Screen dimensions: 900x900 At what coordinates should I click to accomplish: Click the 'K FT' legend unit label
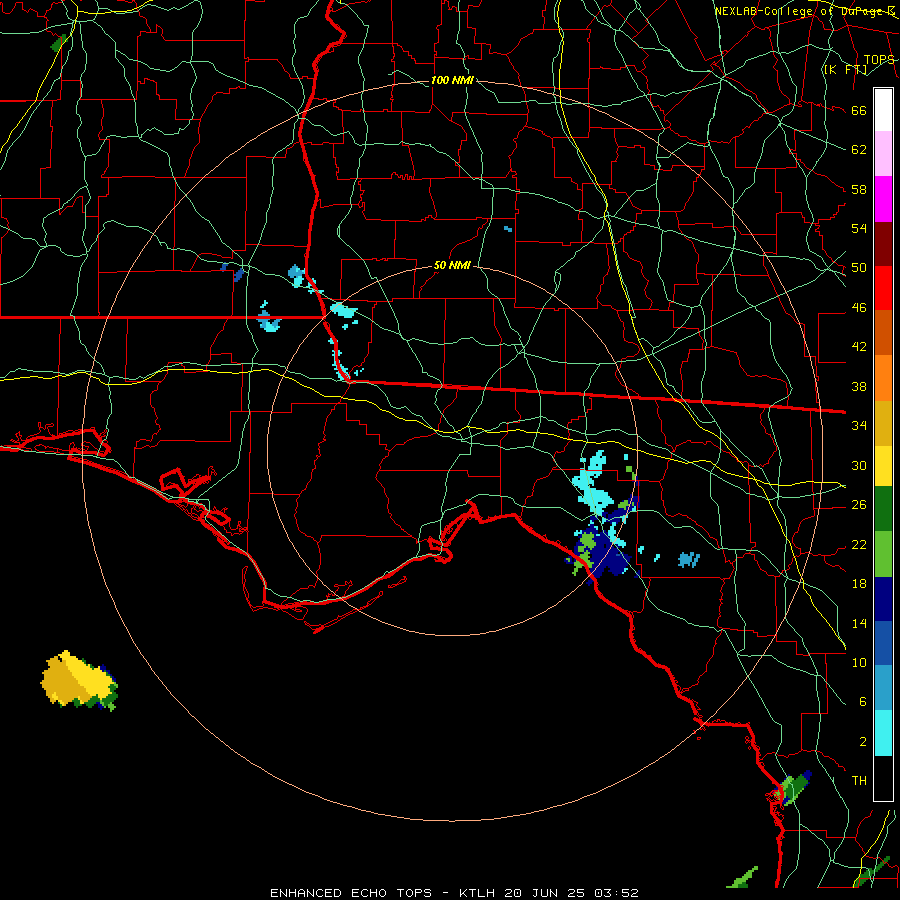point(845,69)
